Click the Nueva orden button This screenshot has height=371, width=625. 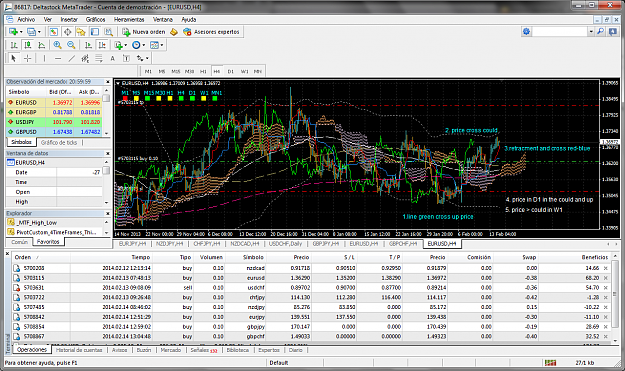click(143, 31)
